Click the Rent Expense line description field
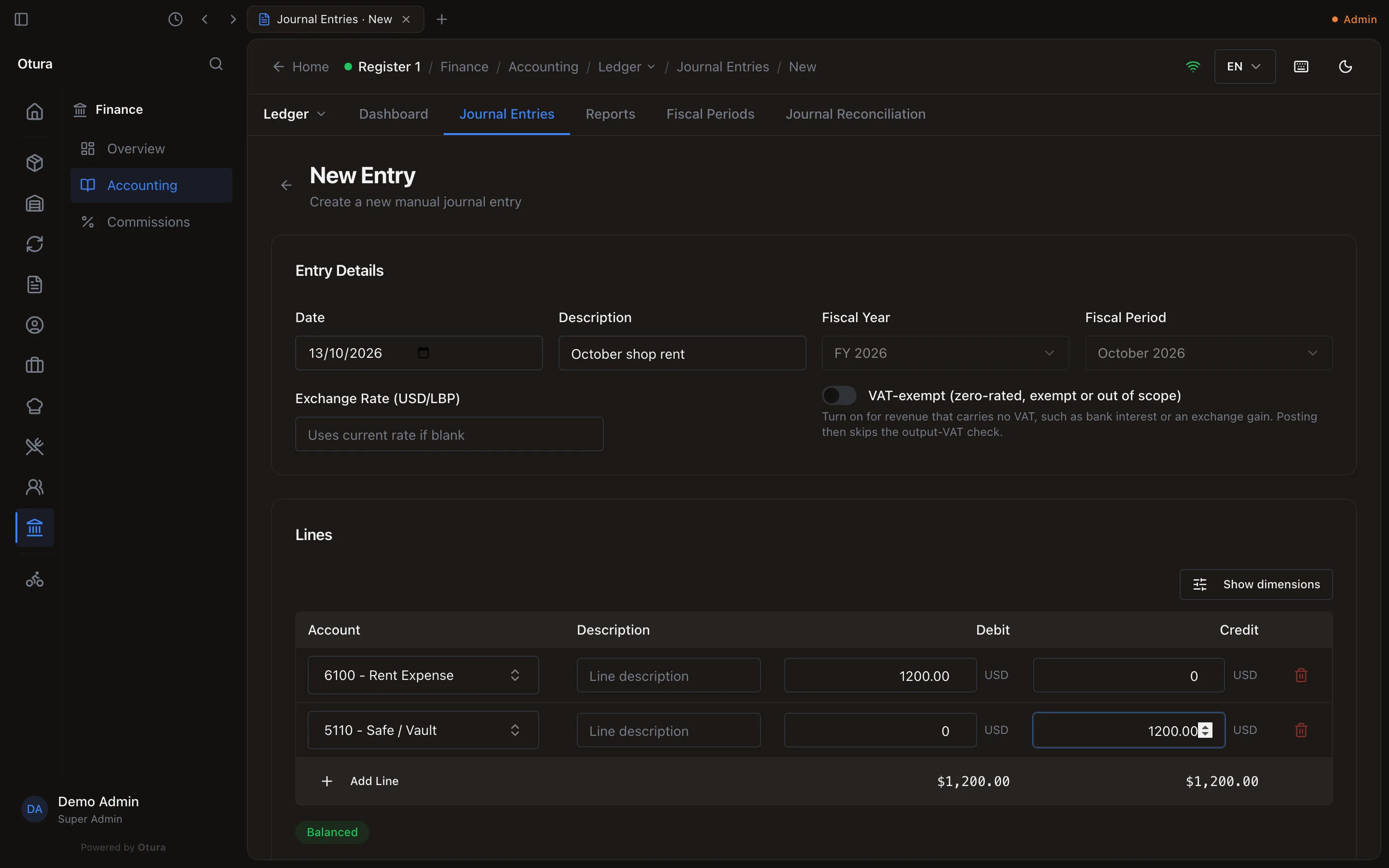The image size is (1389, 868). [x=668, y=676]
